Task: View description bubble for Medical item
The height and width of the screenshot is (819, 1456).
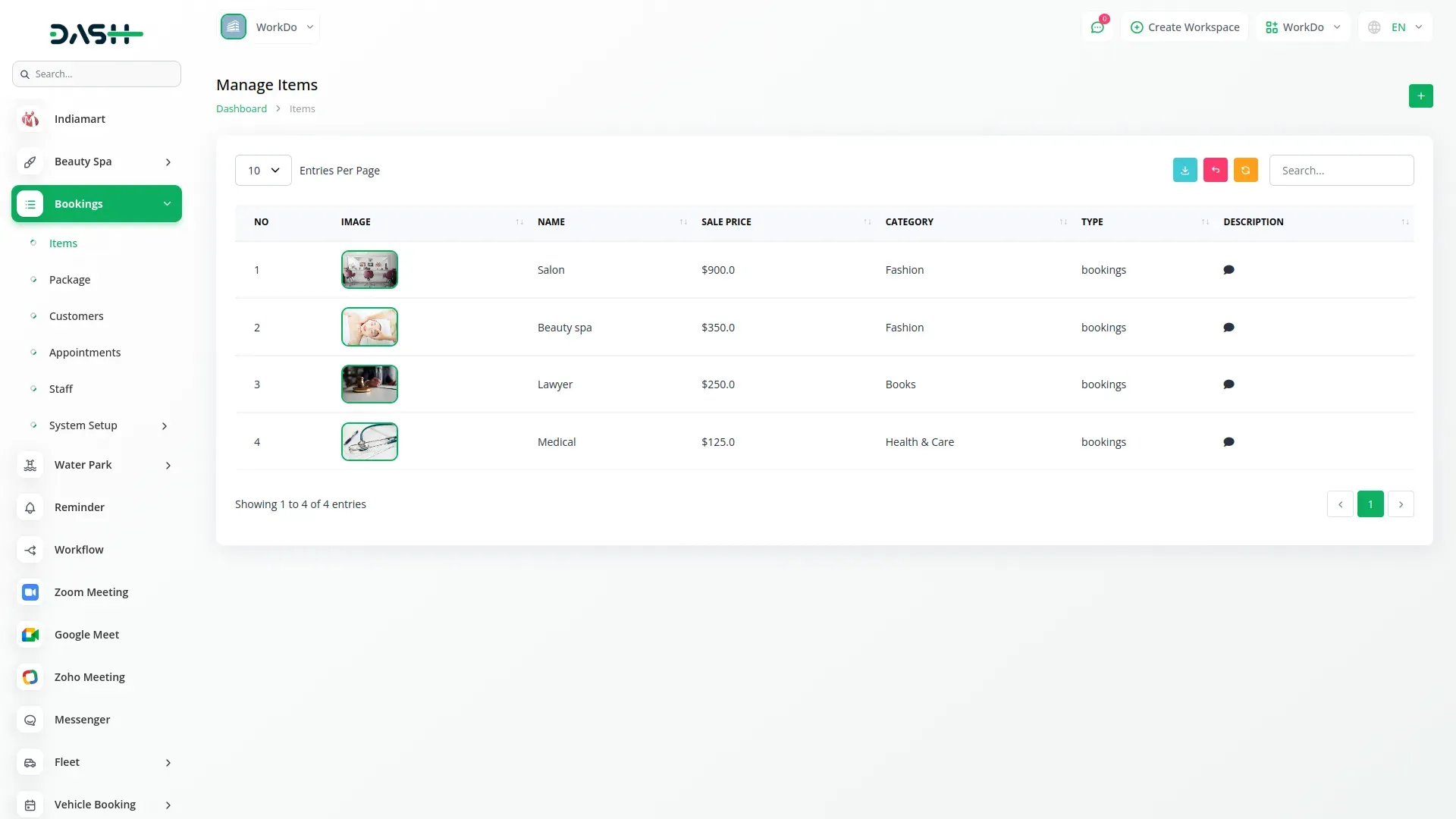Action: coord(1228,442)
